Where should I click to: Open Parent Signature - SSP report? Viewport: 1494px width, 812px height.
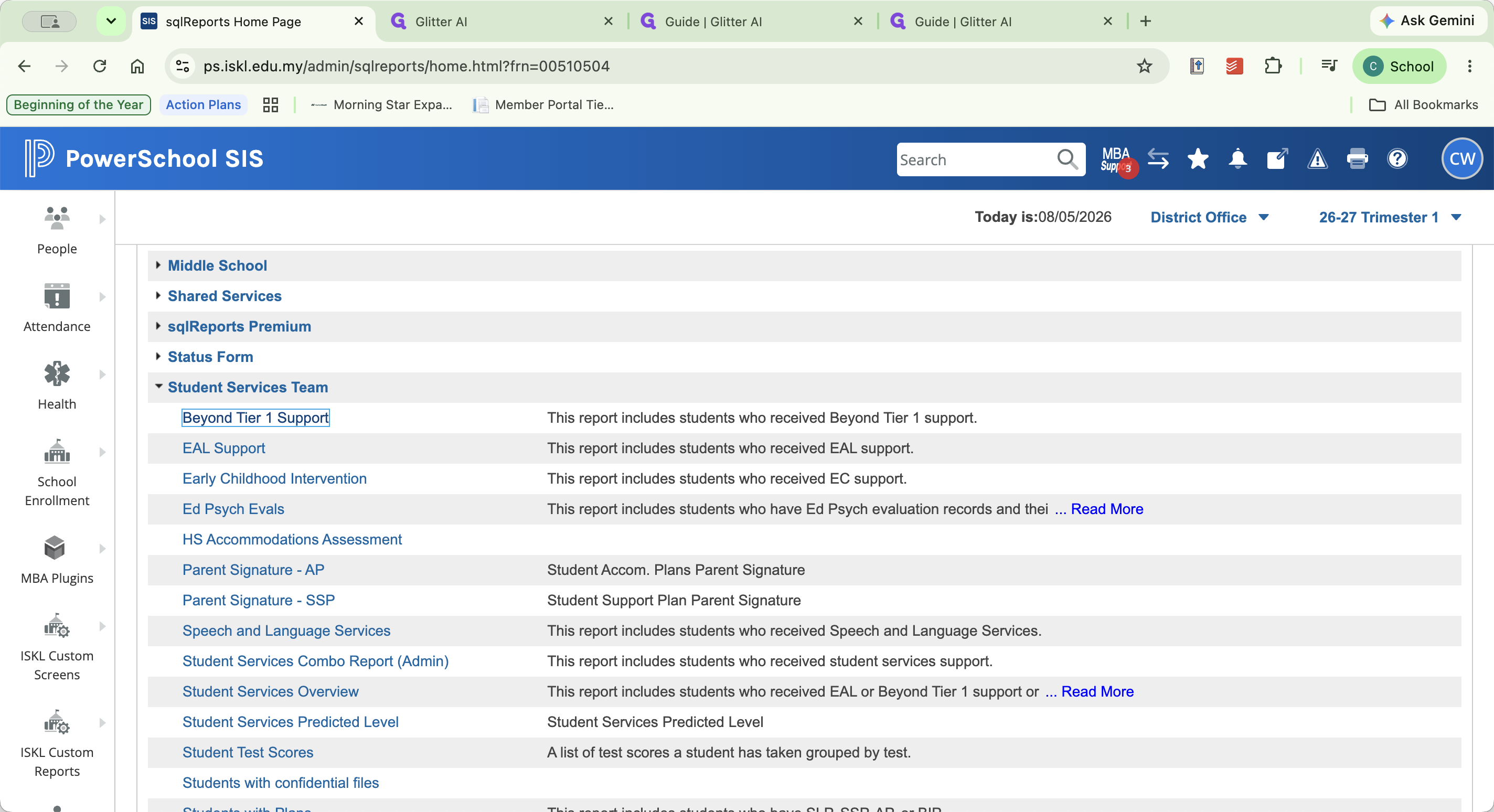pyautogui.click(x=259, y=600)
